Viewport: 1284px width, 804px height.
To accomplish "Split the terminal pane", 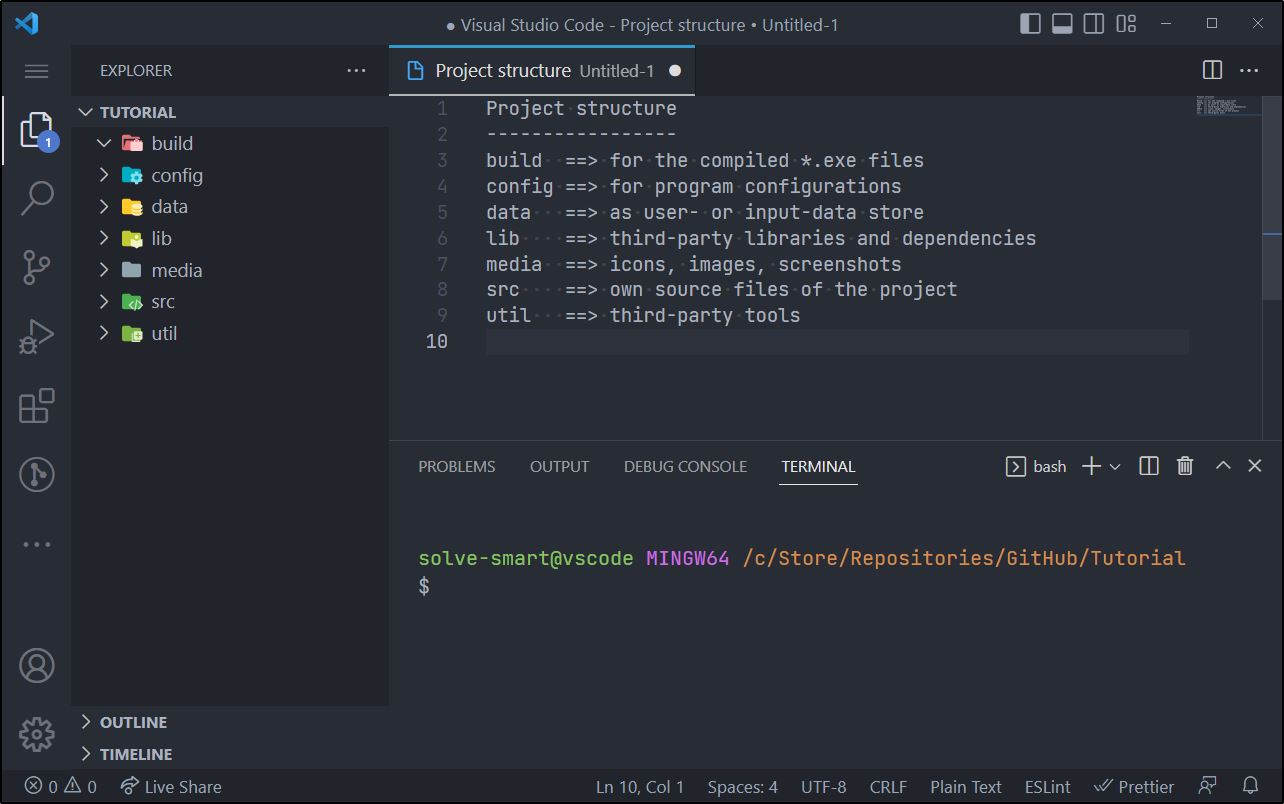I will point(1147,465).
